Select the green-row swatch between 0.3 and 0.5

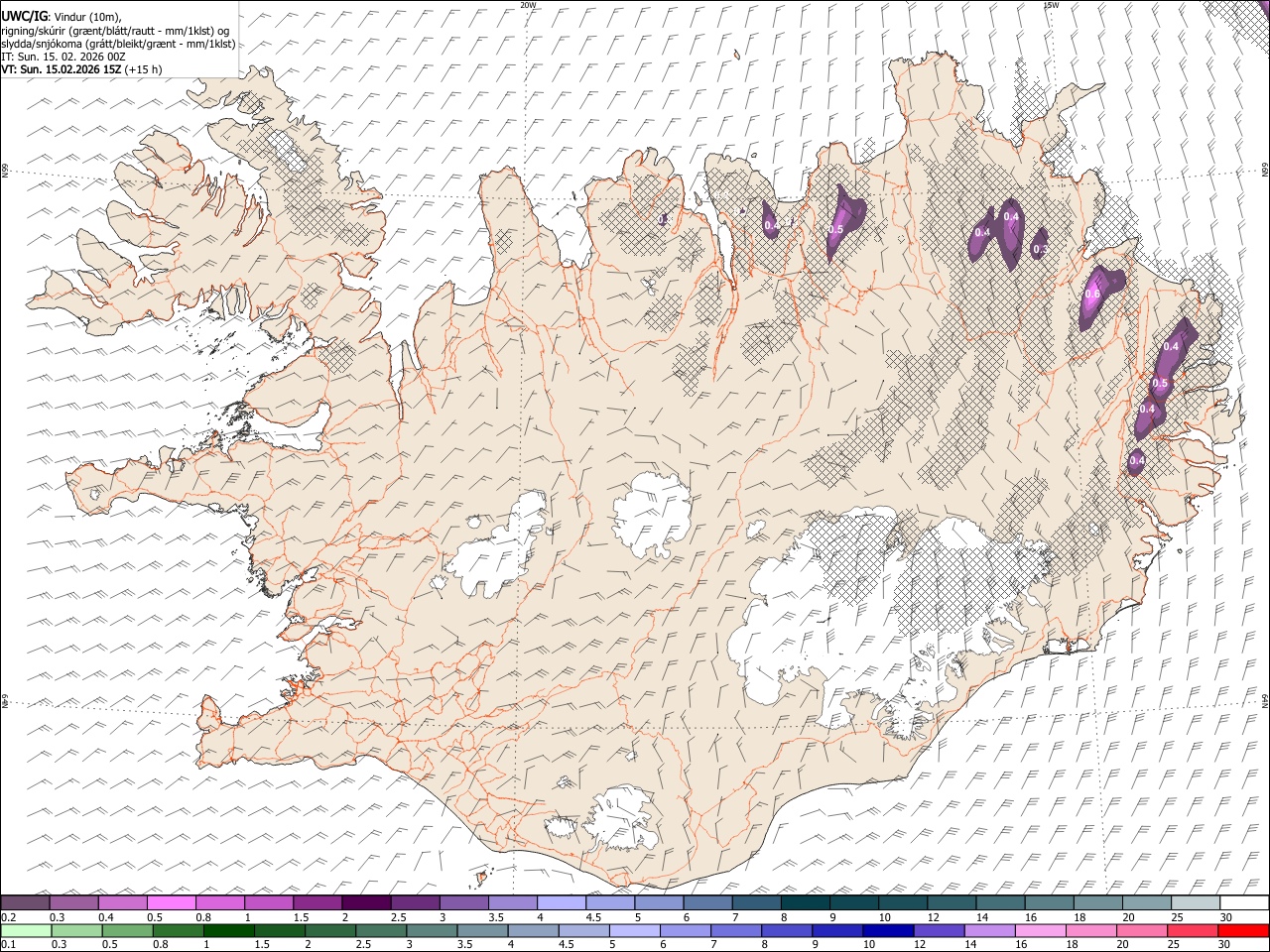click(x=77, y=930)
